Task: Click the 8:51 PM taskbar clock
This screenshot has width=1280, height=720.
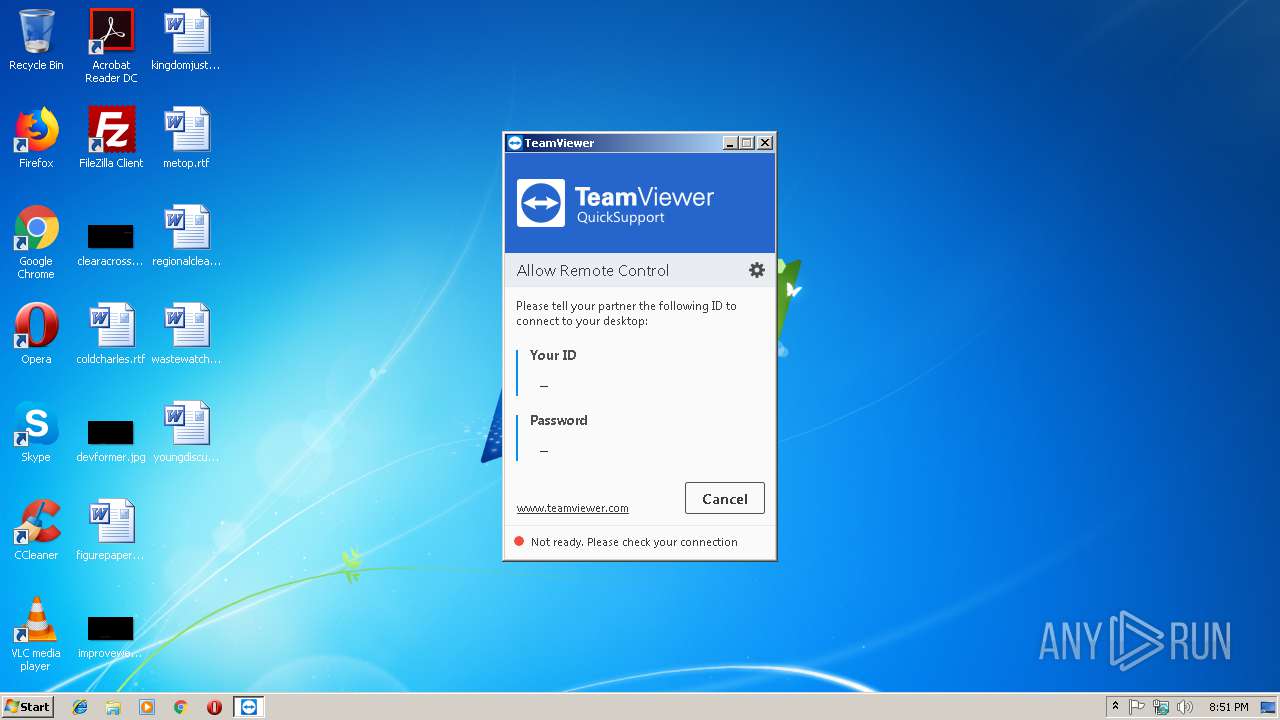Action: [1228, 707]
